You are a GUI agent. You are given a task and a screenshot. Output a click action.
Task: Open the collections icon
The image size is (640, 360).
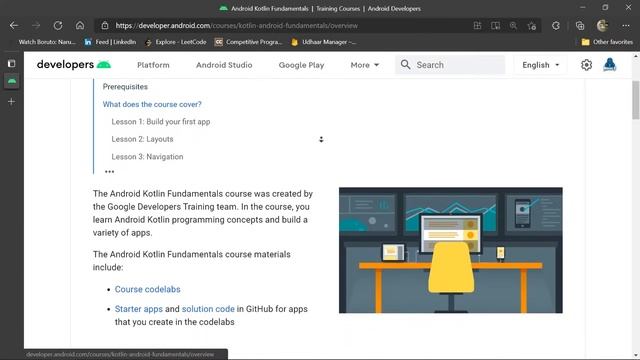(x=580, y=25)
